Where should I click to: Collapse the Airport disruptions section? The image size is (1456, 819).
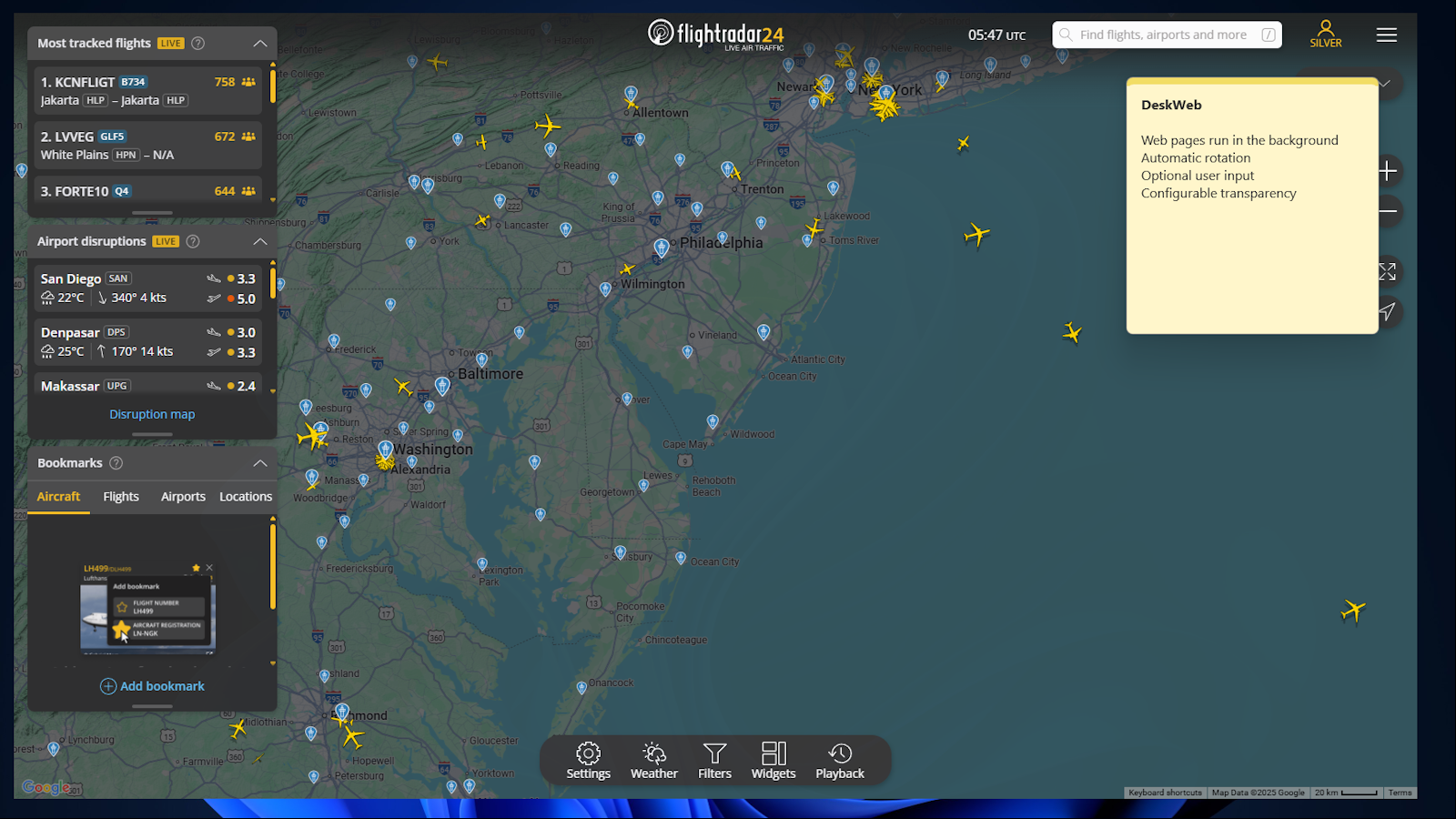[260, 241]
